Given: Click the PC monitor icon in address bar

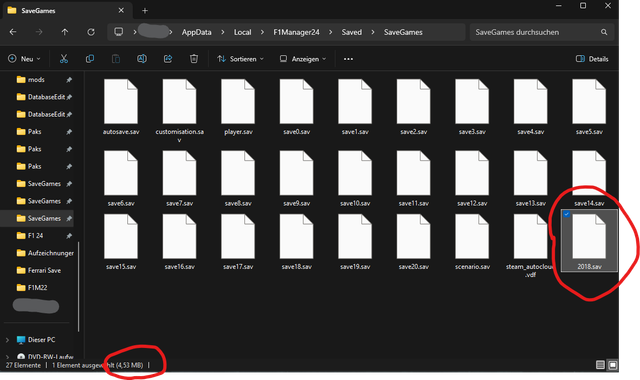Looking at the screenshot, I should (119, 32).
